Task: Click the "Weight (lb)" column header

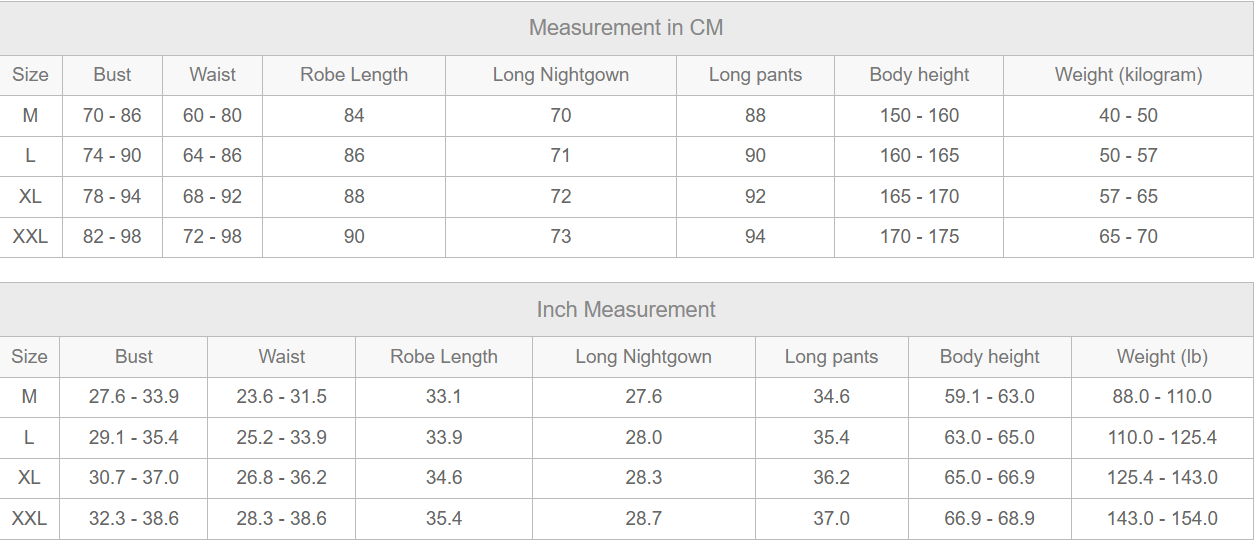Action: tap(1162, 357)
